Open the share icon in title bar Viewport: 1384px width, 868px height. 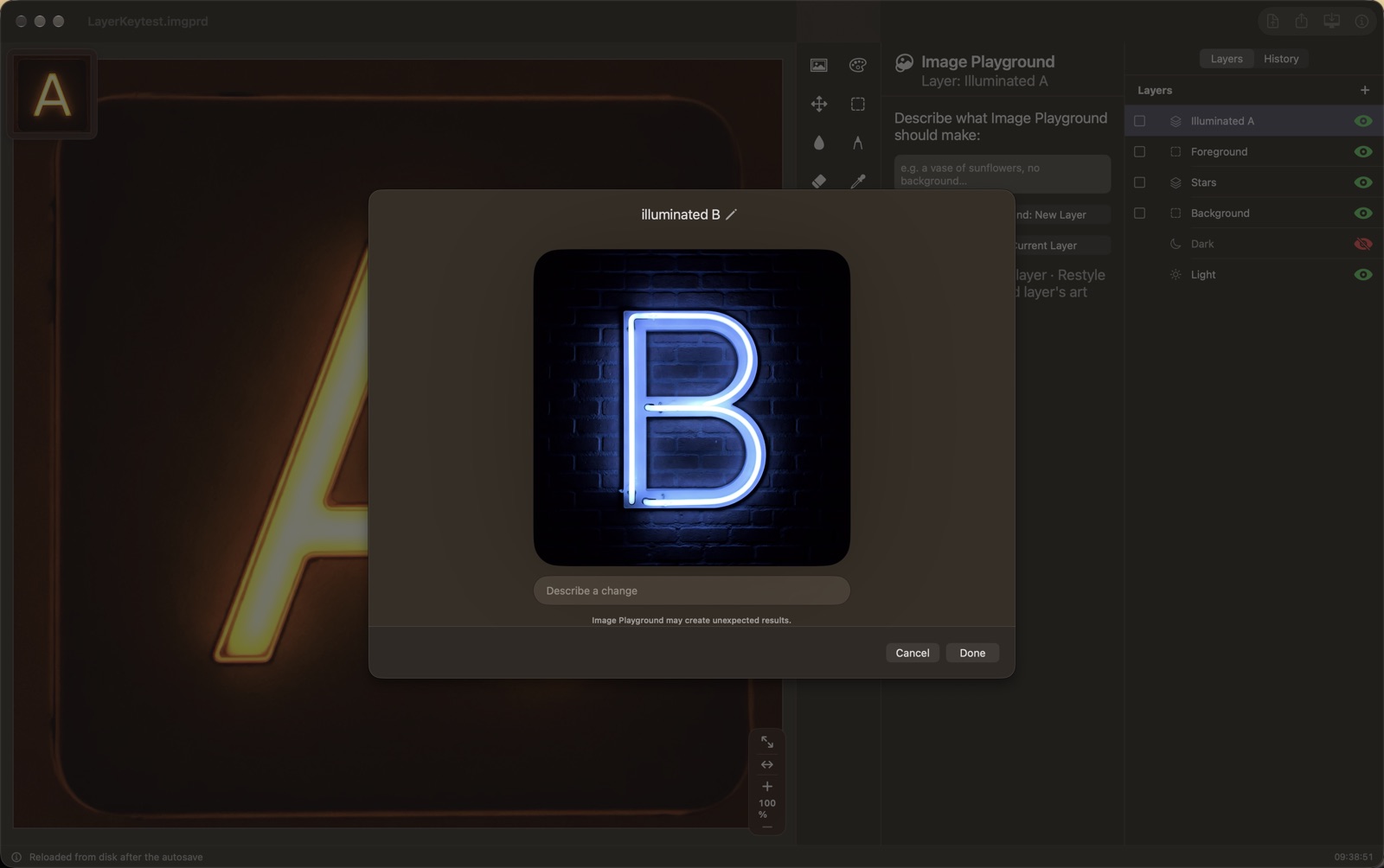coord(1301,21)
